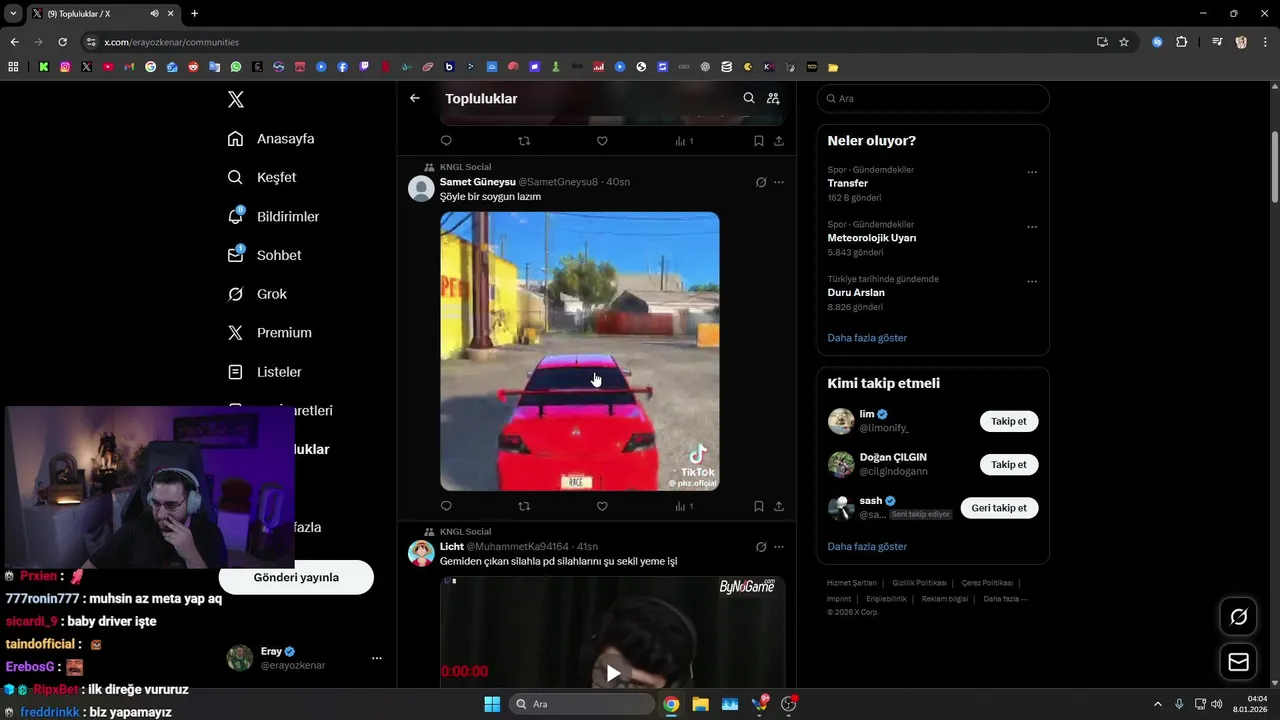This screenshot has height=720, width=1280.
Task: Click the Ara search field on X
Action: click(x=933, y=99)
